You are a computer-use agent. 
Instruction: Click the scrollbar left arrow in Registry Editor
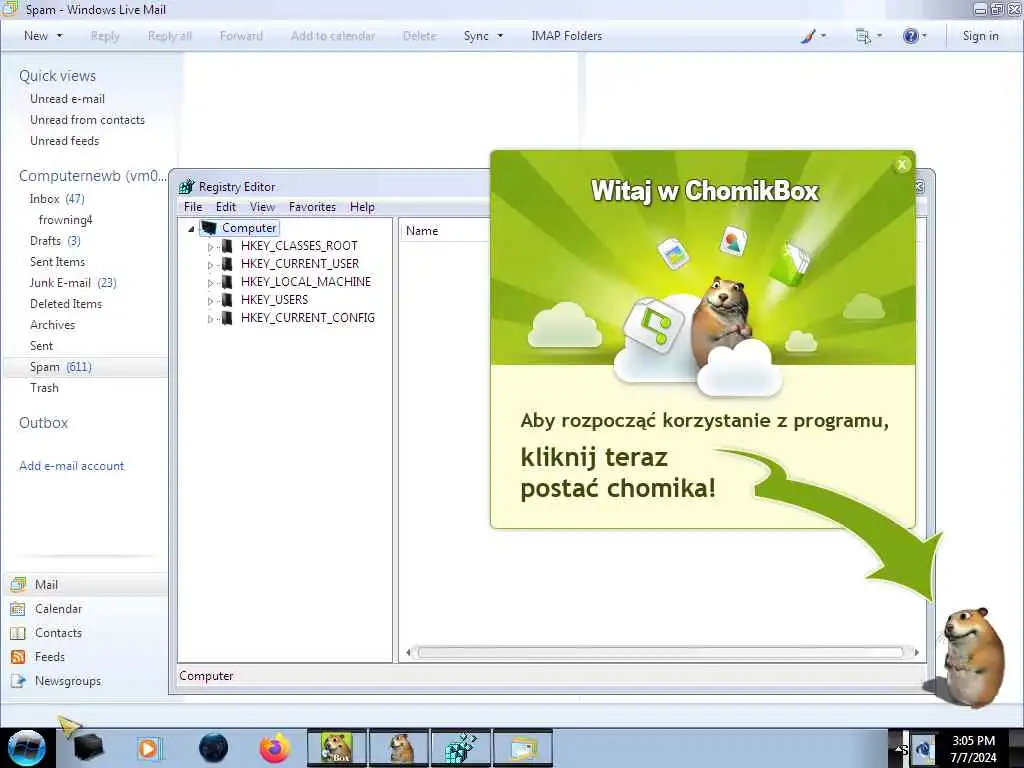(x=408, y=652)
